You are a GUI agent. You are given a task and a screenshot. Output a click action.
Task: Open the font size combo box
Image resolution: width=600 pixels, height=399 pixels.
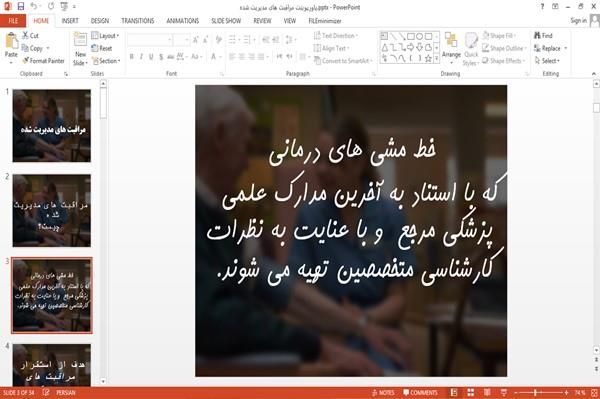pos(181,39)
